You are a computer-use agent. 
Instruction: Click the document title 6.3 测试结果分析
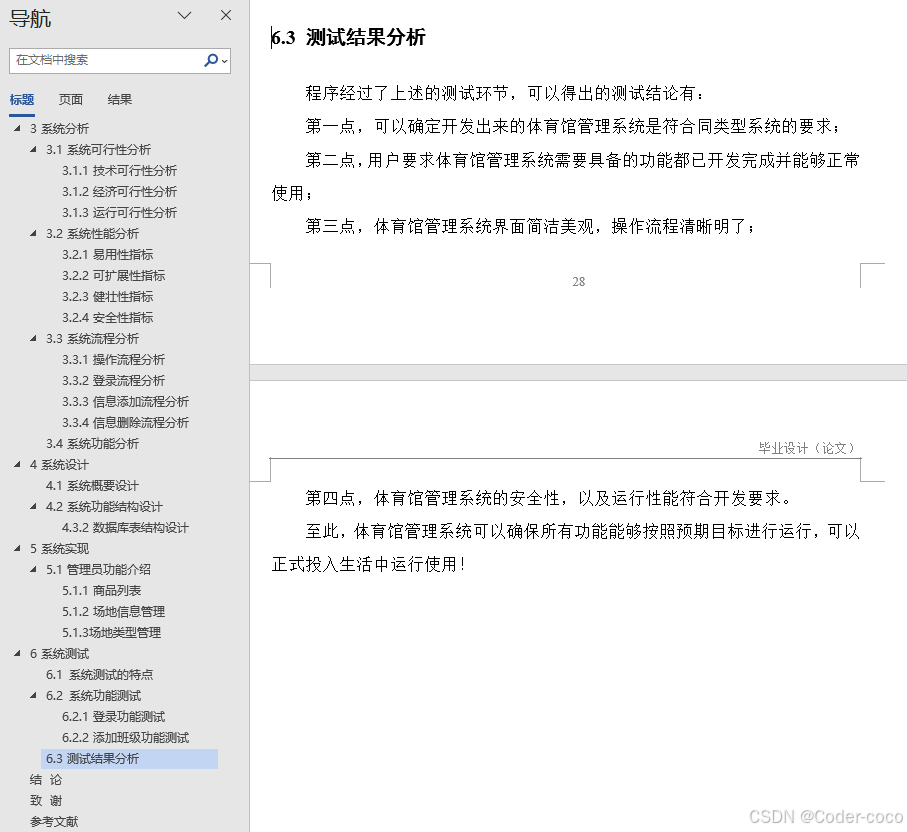[348, 38]
